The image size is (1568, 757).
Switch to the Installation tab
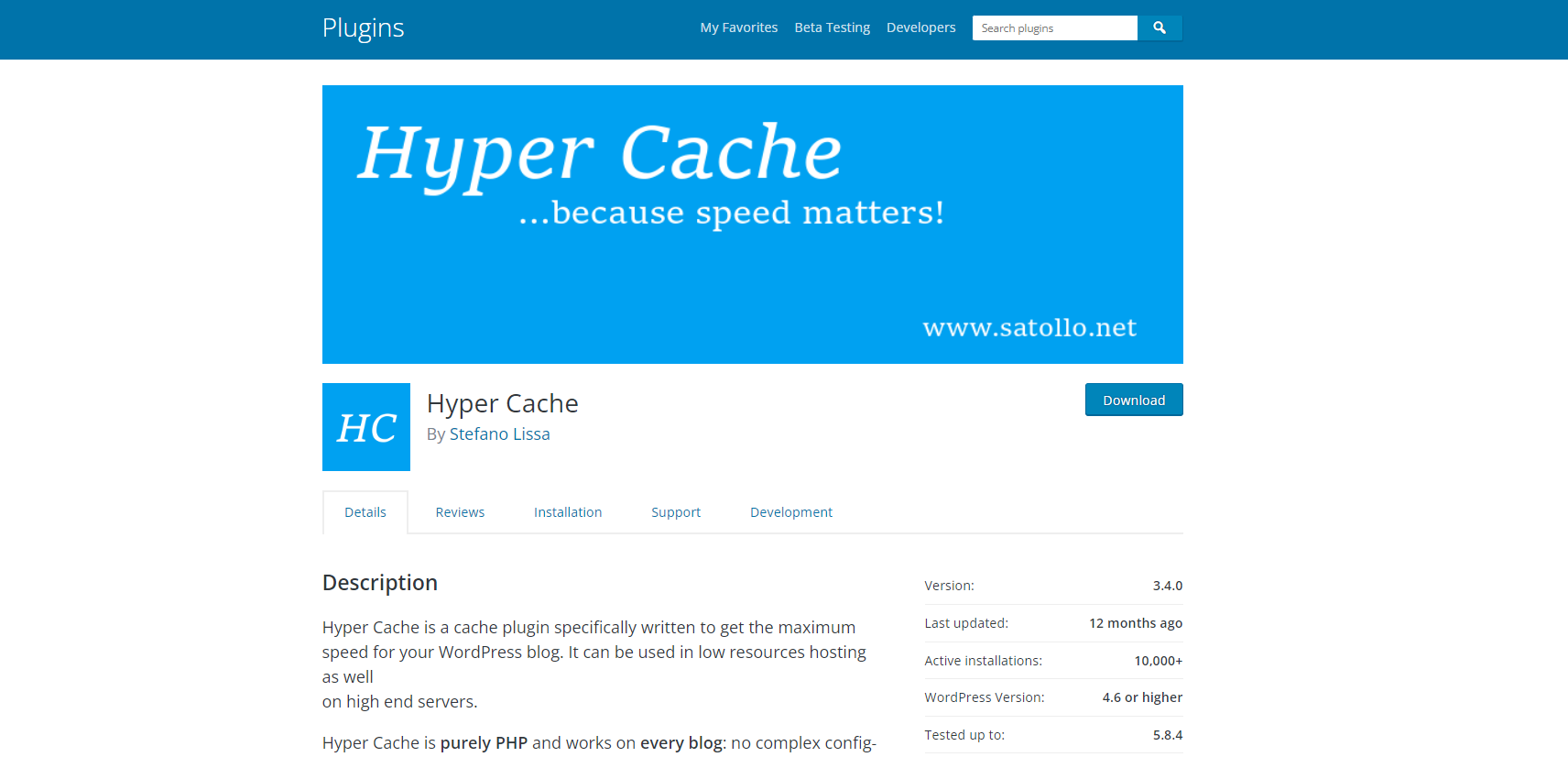click(568, 512)
